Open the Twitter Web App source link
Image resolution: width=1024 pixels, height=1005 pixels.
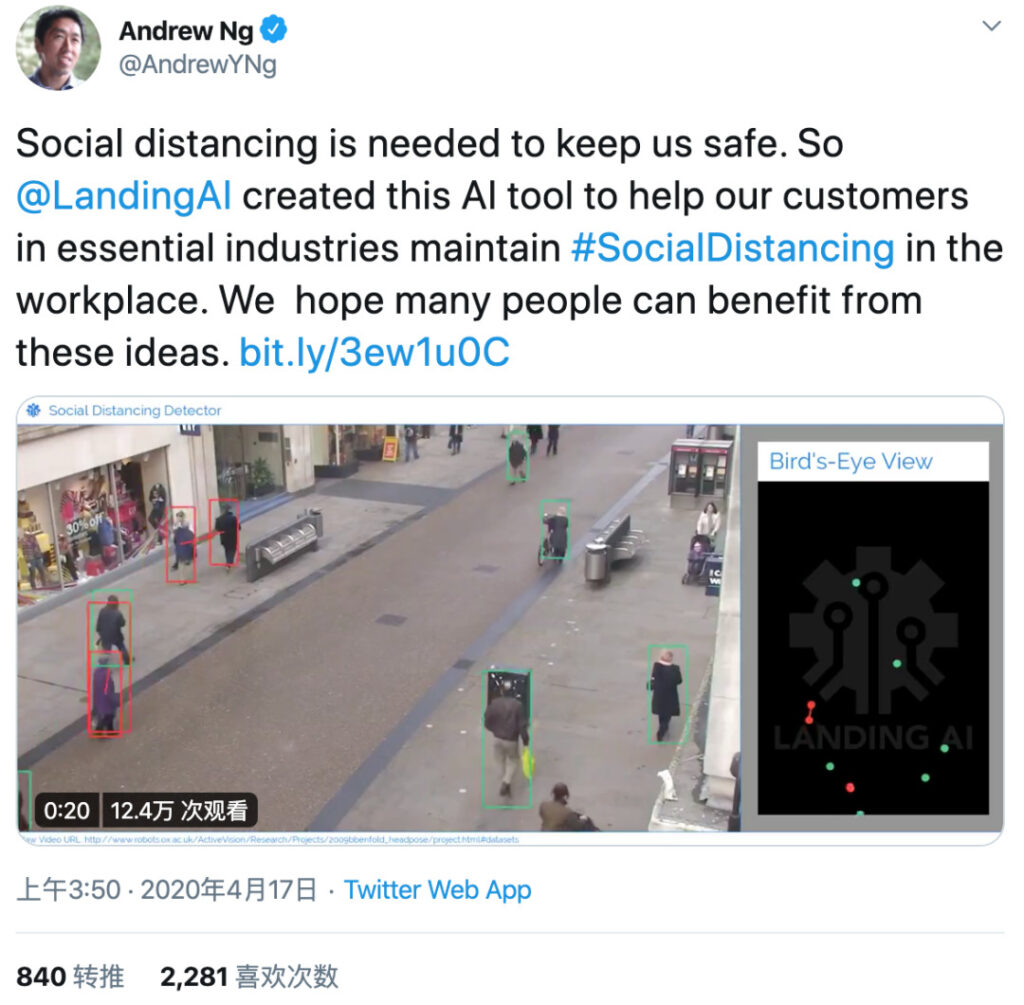coord(438,889)
